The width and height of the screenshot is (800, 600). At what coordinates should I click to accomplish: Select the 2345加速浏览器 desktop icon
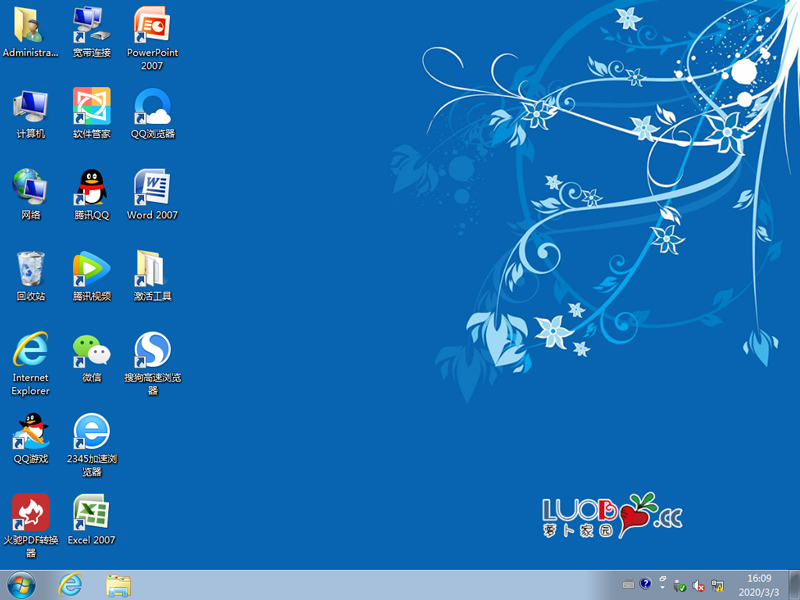pyautogui.click(x=91, y=432)
